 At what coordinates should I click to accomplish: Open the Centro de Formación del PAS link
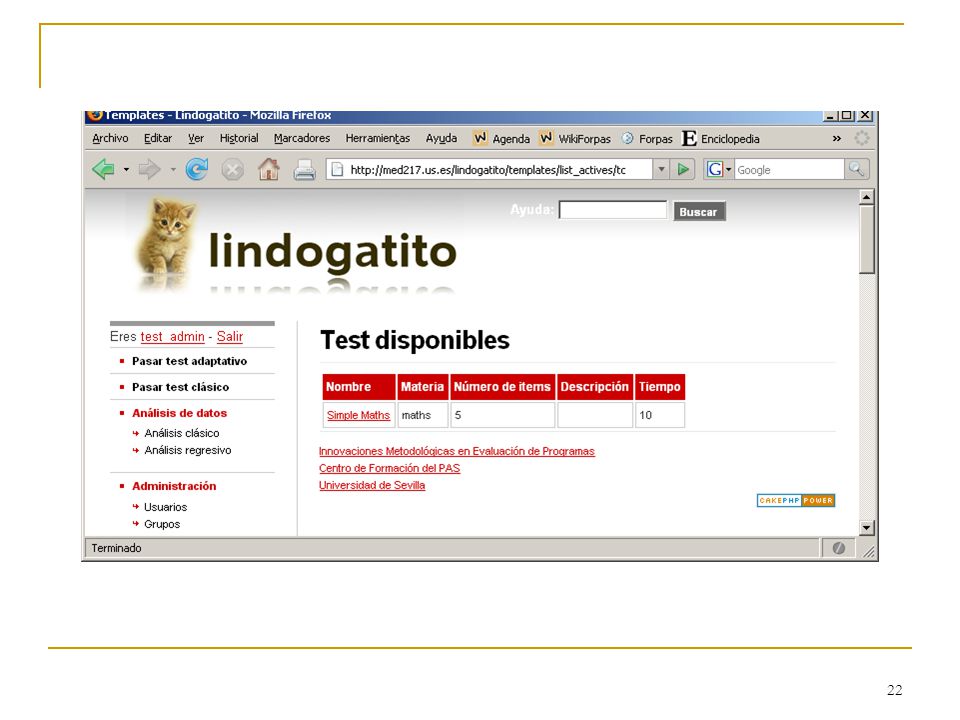click(389, 468)
